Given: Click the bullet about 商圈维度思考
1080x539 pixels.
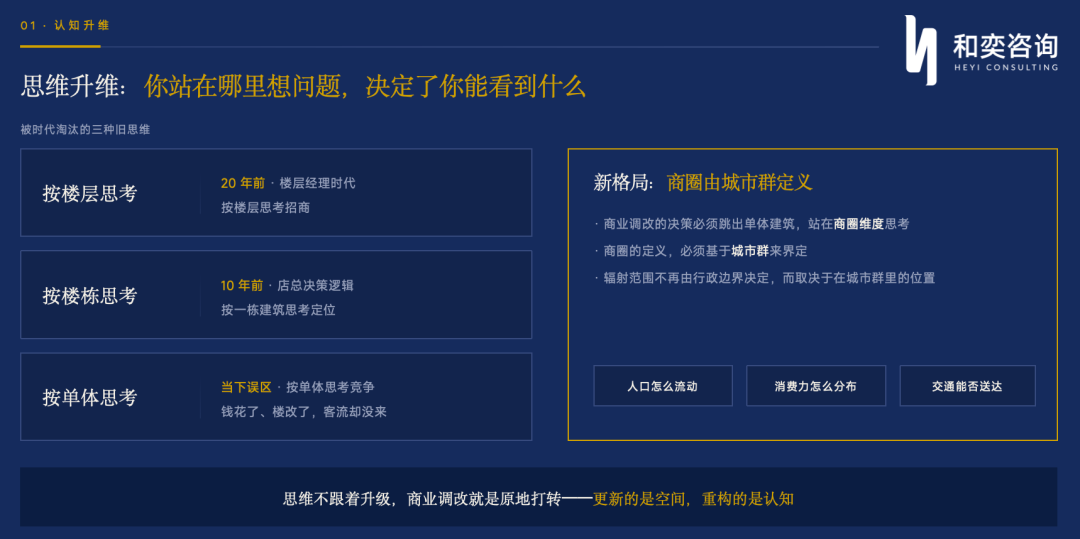Looking at the screenshot, I should (751, 224).
